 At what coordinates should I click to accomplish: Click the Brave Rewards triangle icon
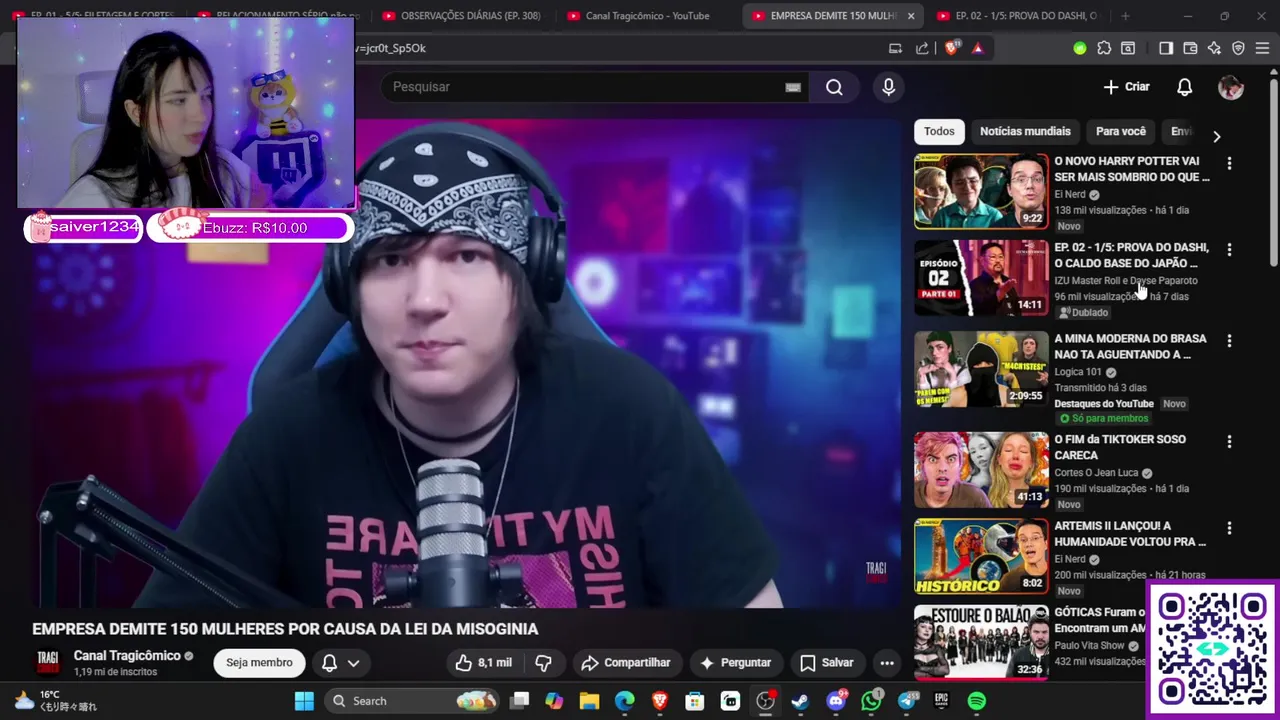(977, 48)
